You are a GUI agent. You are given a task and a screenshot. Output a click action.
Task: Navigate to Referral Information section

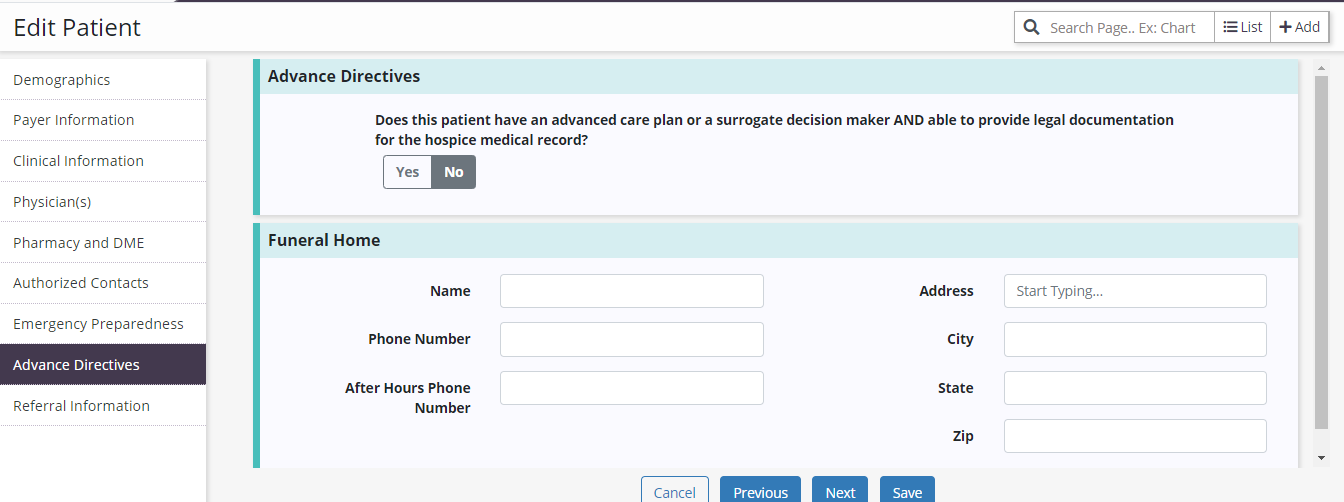[x=82, y=406]
